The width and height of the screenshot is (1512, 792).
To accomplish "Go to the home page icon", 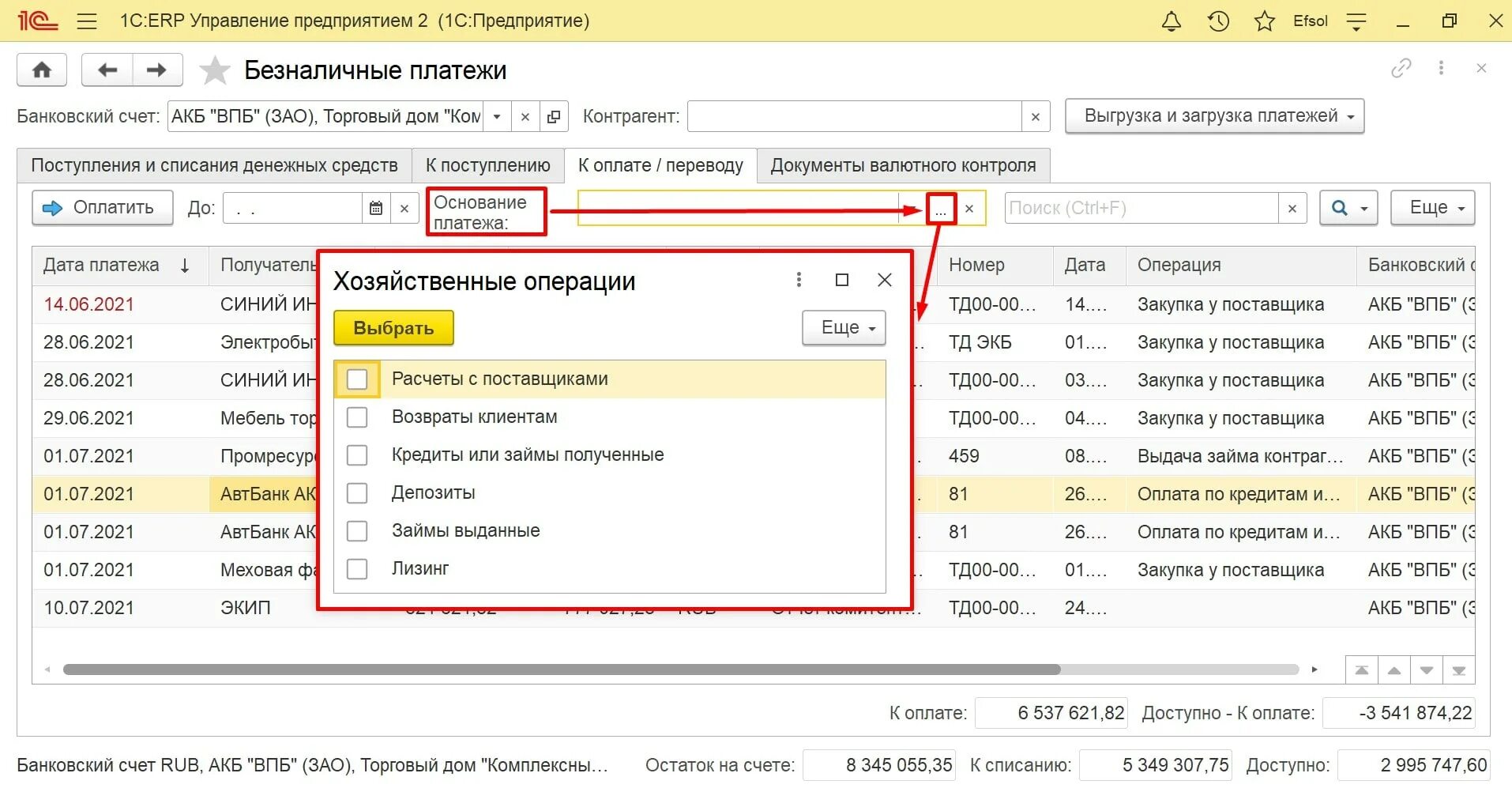I will click(42, 70).
